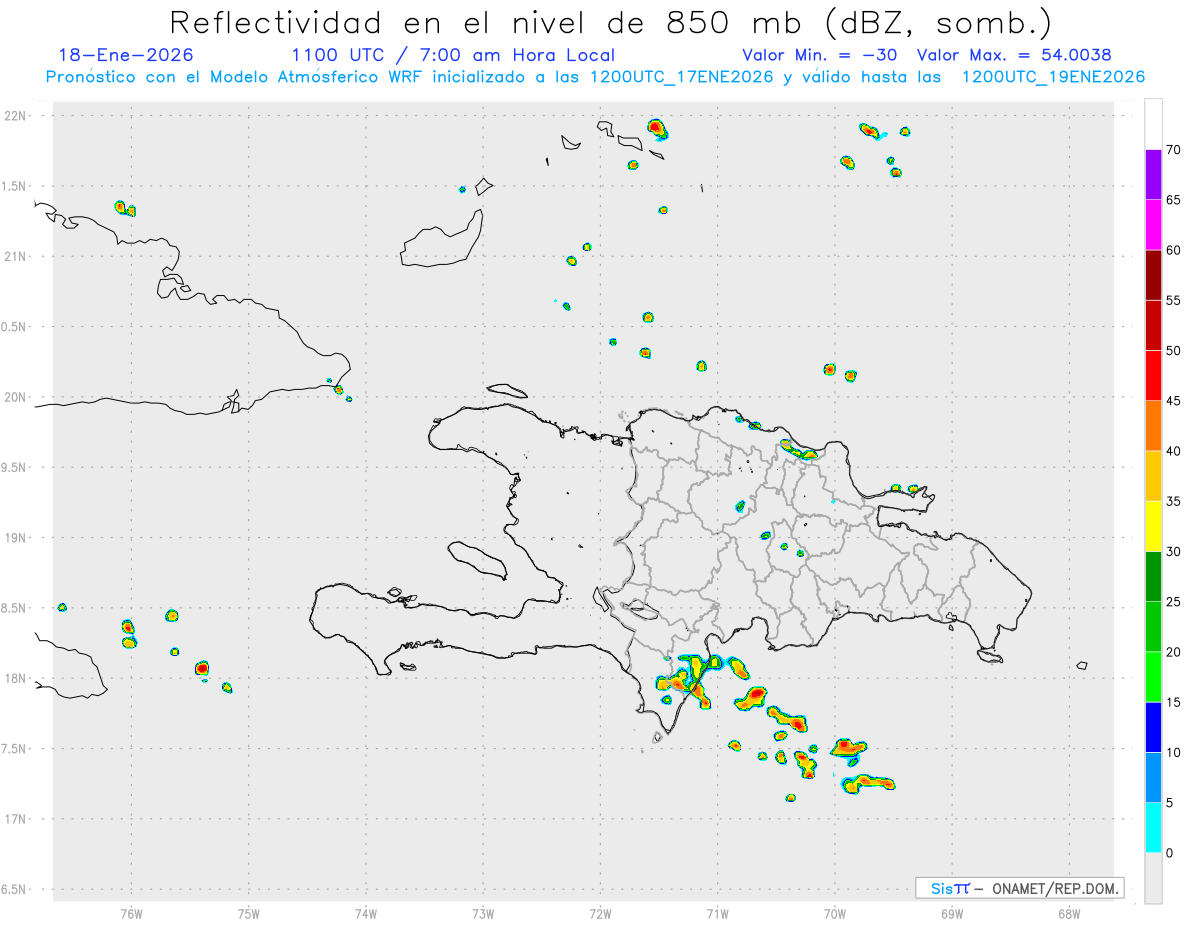The width and height of the screenshot is (1200, 927).
Task: Click the forecast end time '1200UTC_19ENE2026'
Action: tap(1053, 77)
